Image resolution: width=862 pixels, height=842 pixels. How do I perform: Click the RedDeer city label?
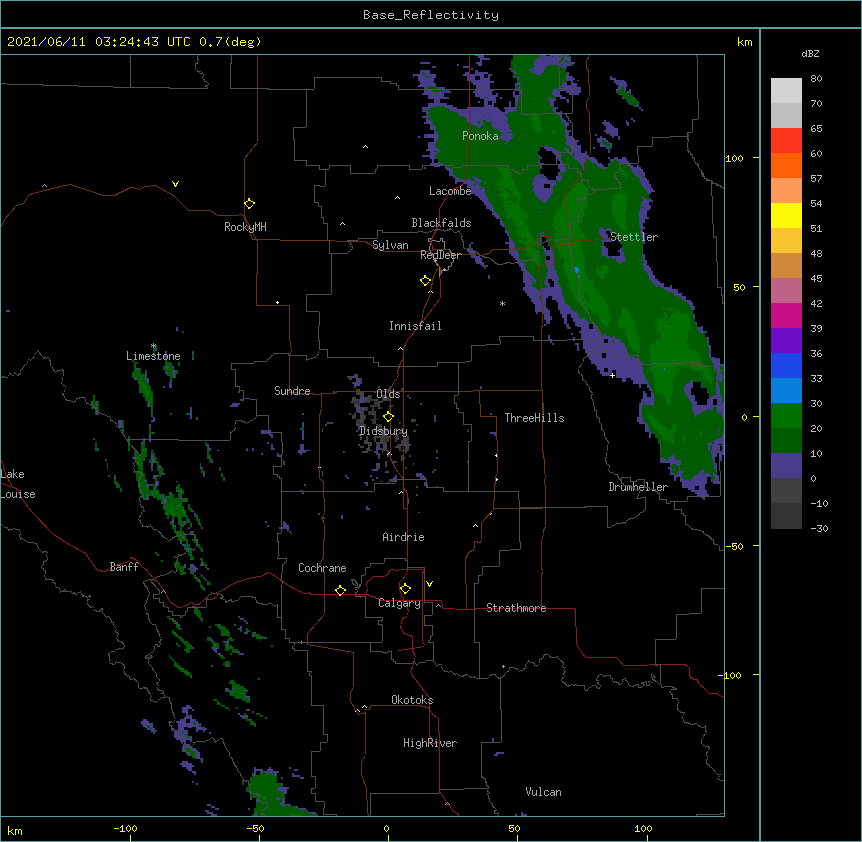click(440, 255)
